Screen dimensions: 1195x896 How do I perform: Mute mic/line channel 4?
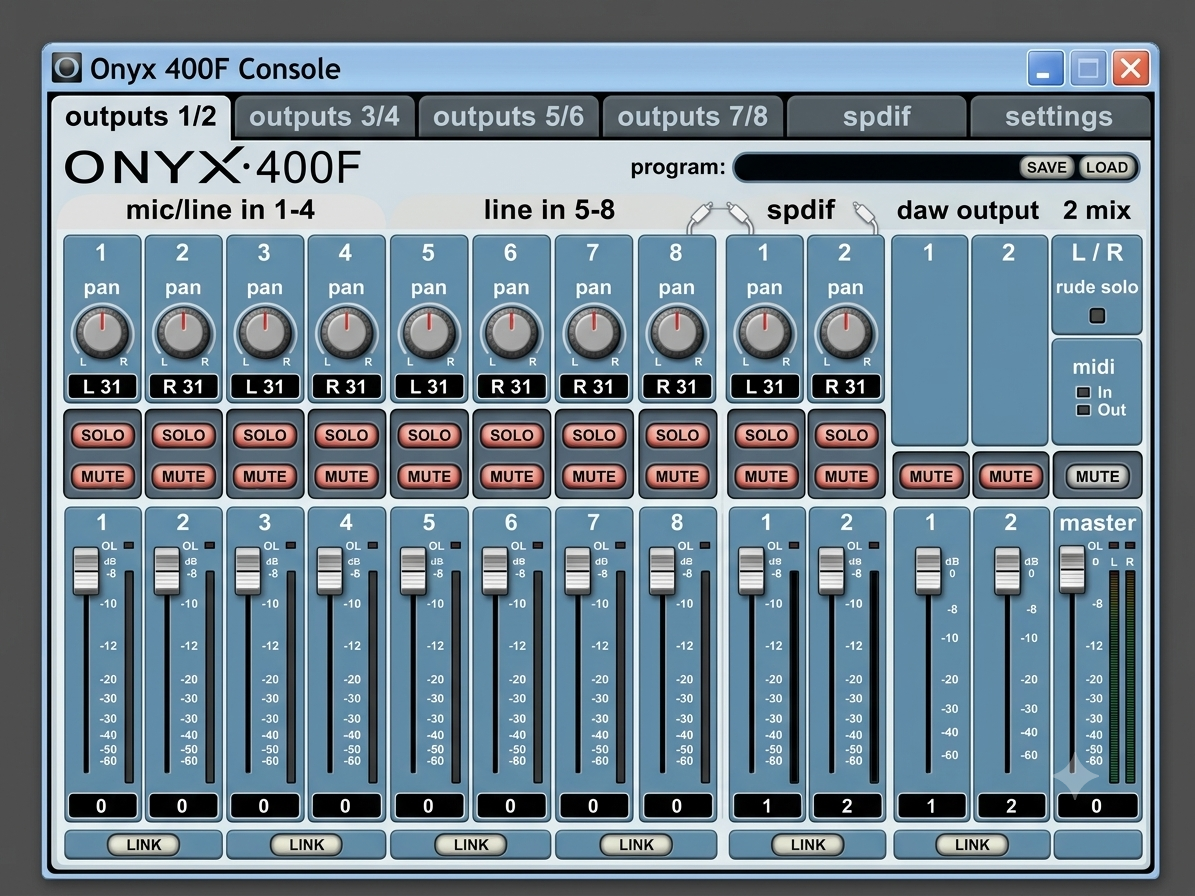tap(347, 476)
